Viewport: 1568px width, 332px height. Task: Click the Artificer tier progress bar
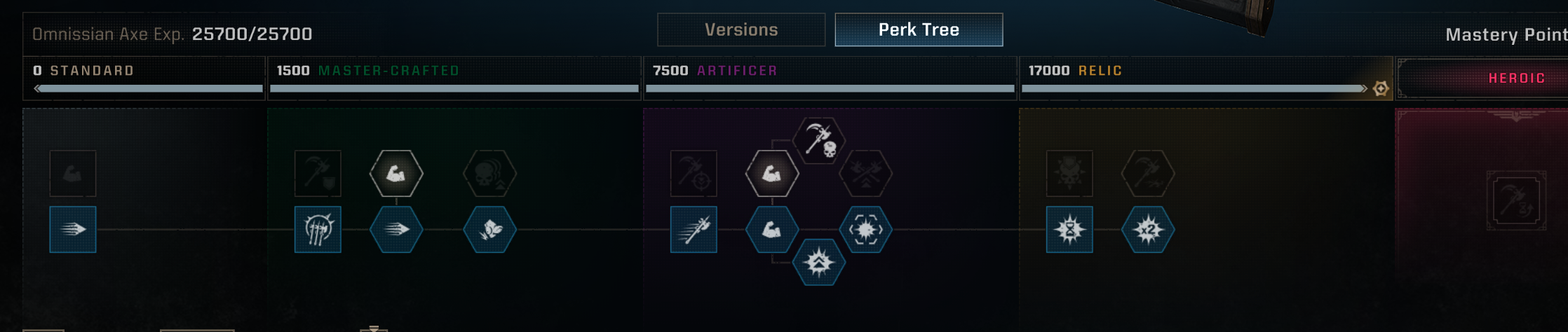(830, 89)
